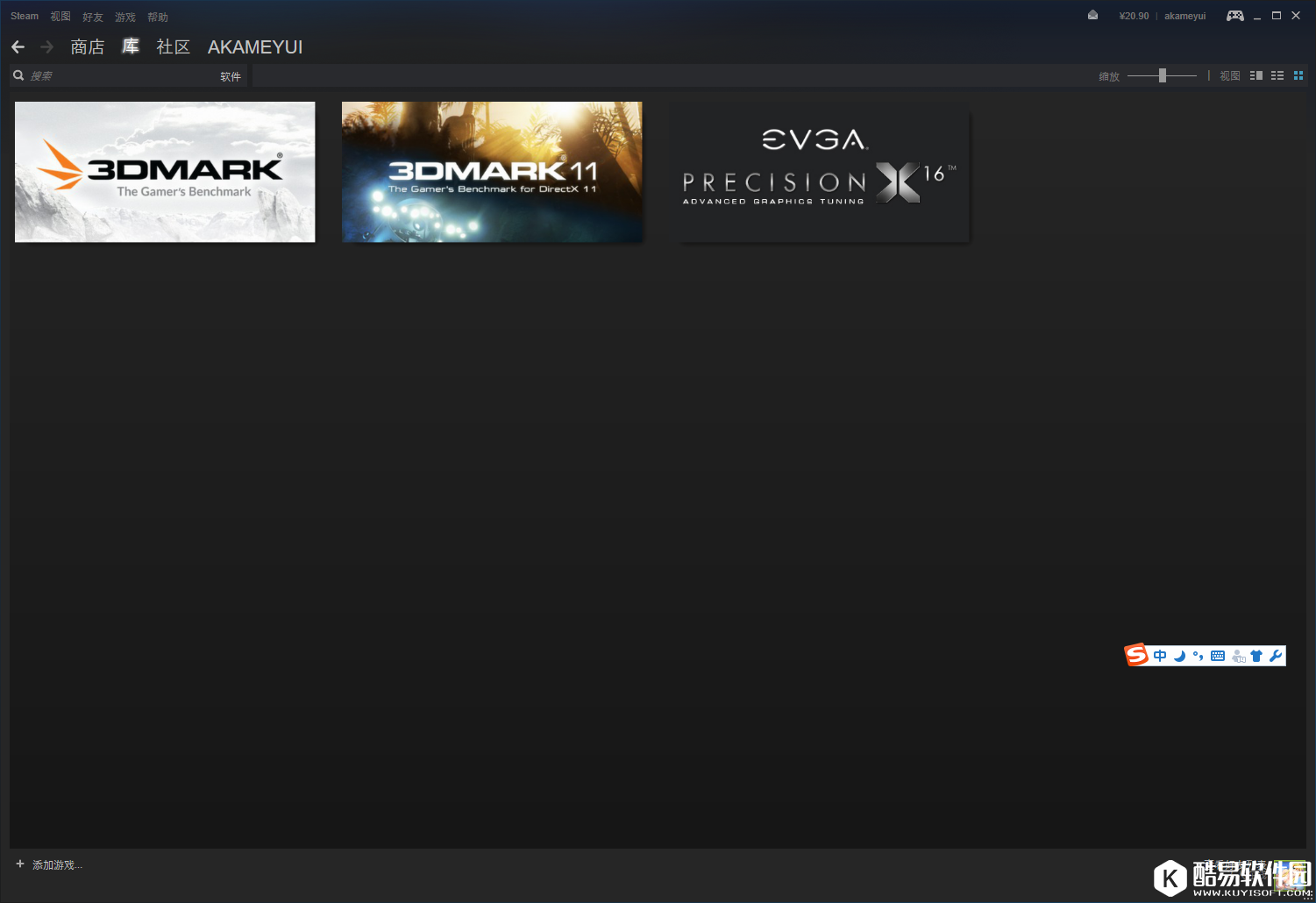This screenshot has width=1316, height=903.
Task: Adjust the 缩放 zoom slider
Action: (1162, 75)
